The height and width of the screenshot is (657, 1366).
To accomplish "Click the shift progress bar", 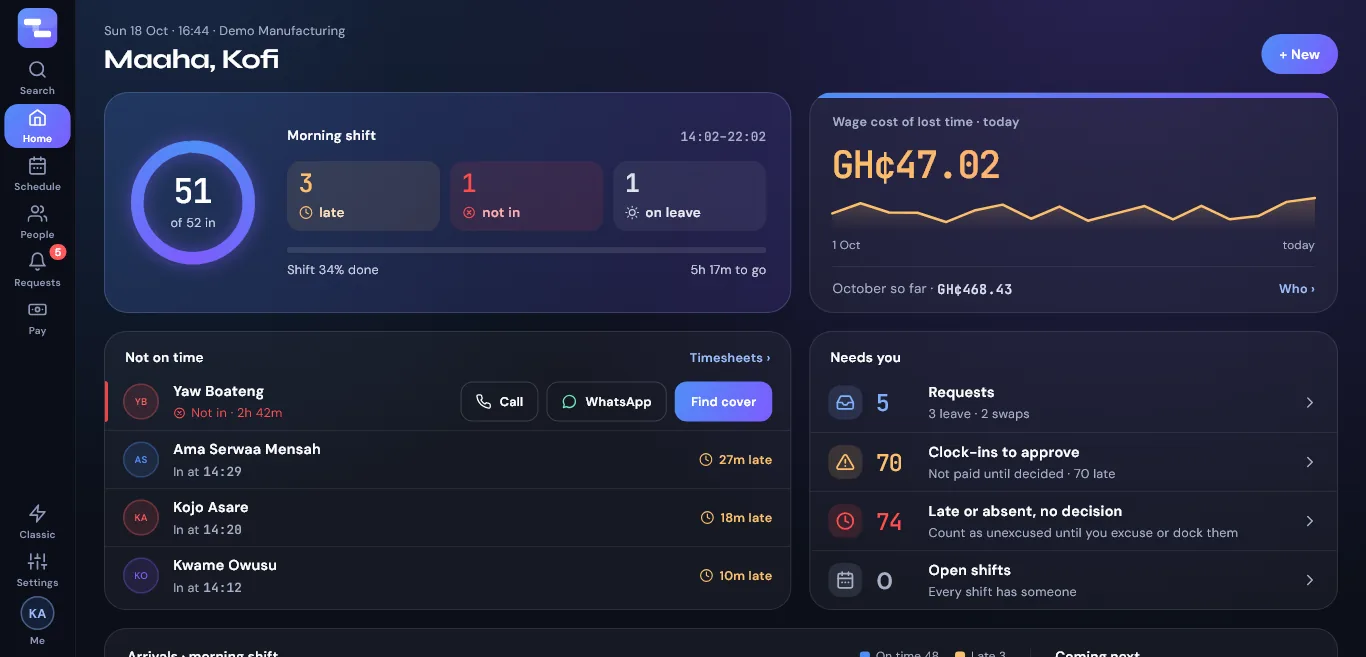I will tap(526, 250).
